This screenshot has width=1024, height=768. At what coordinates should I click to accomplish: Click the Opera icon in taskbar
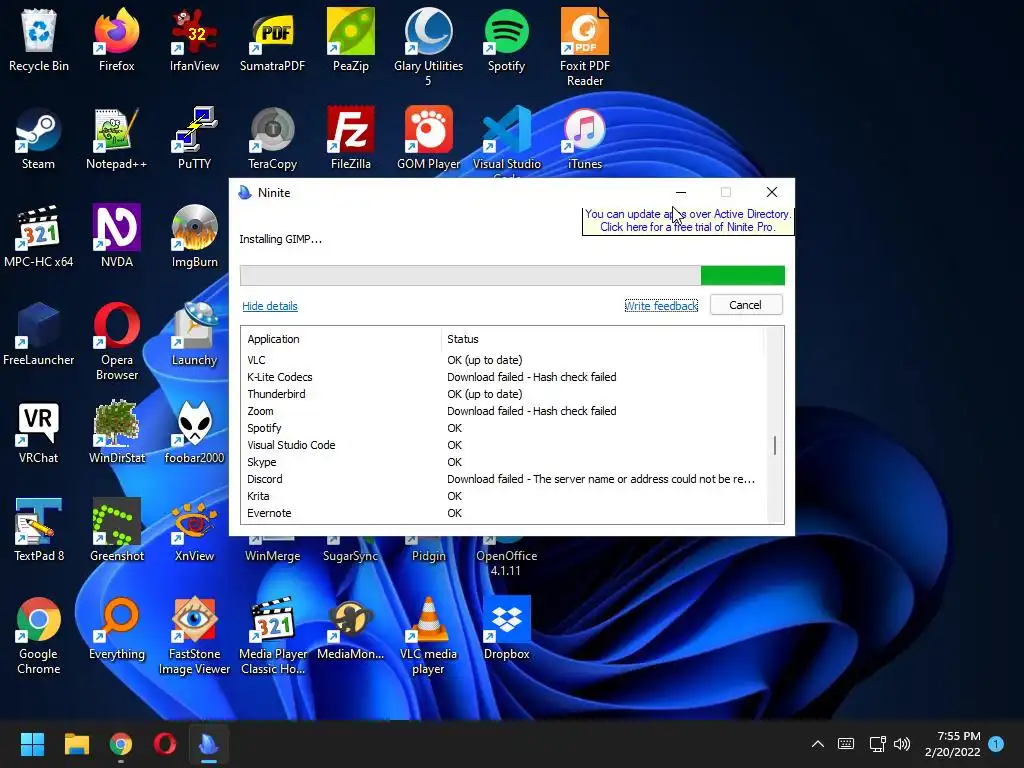pyautogui.click(x=165, y=744)
